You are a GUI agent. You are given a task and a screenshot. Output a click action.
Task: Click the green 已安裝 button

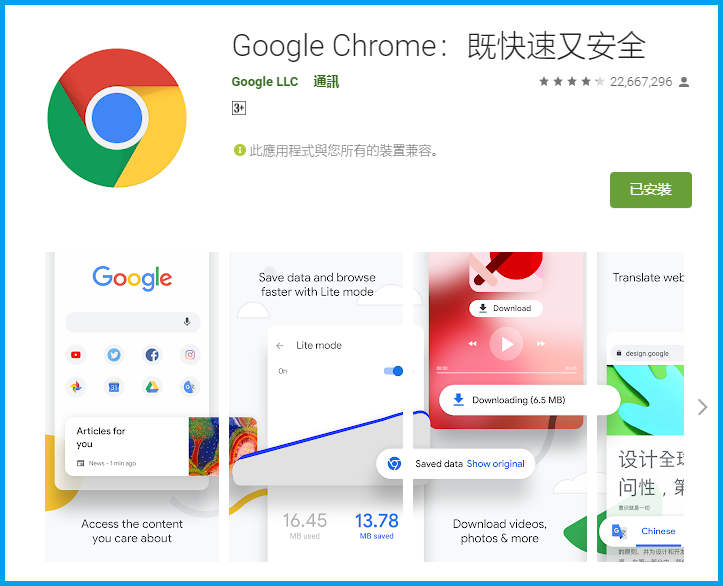pos(651,189)
